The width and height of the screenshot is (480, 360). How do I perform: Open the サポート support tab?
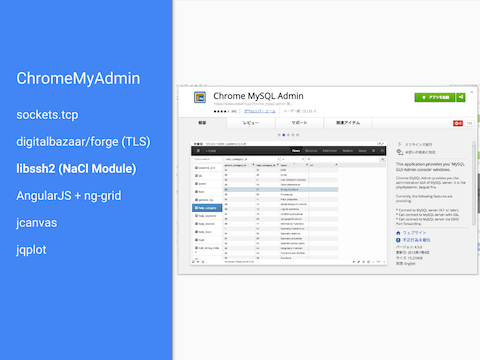(x=299, y=123)
